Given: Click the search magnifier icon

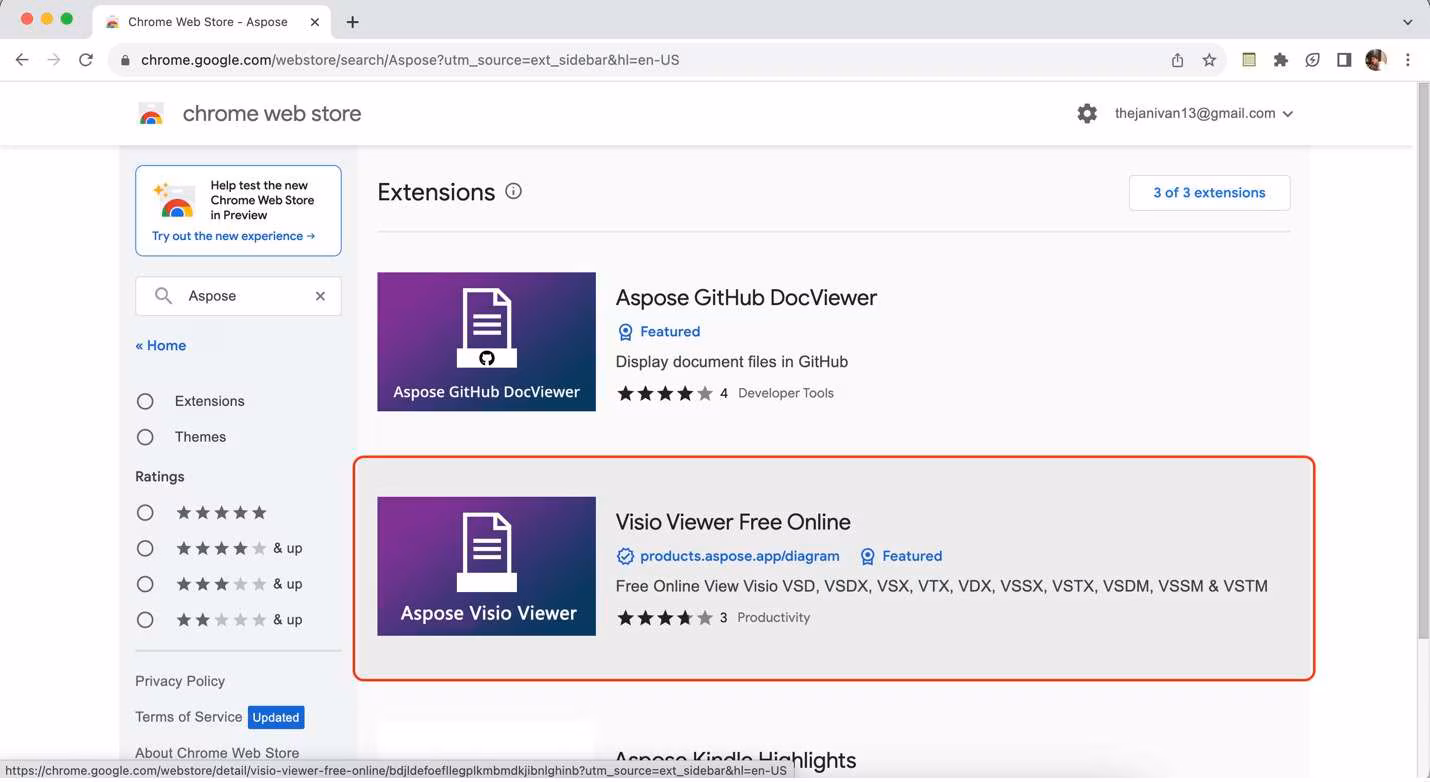Looking at the screenshot, I should pyautogui.click(x=163, y=296).
